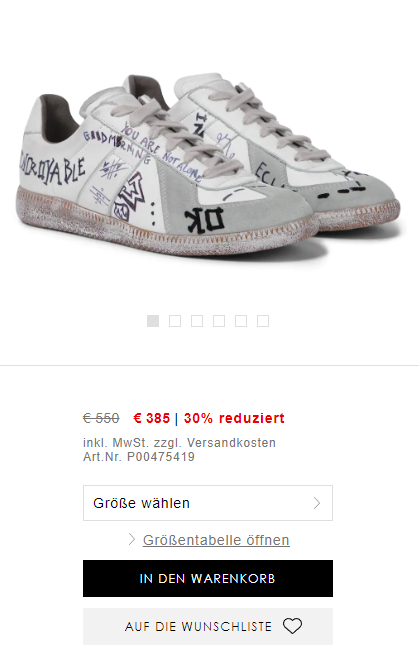Click the arrow beside Größentabelle öffnen
Screen dimensions: 419x656
[132, 539]
